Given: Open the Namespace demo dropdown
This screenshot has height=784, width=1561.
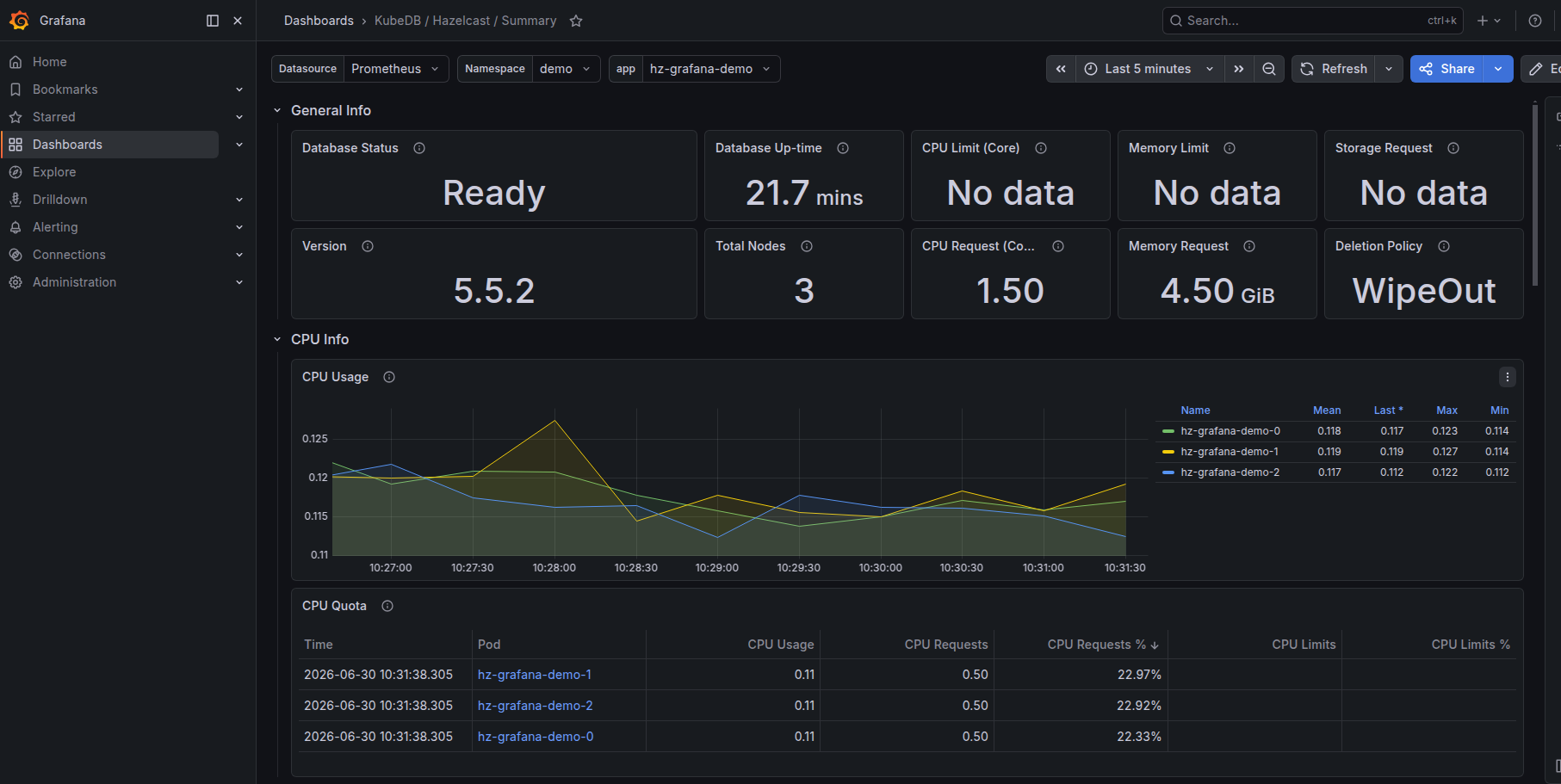Looking at the screenshot, I should 566,69.
